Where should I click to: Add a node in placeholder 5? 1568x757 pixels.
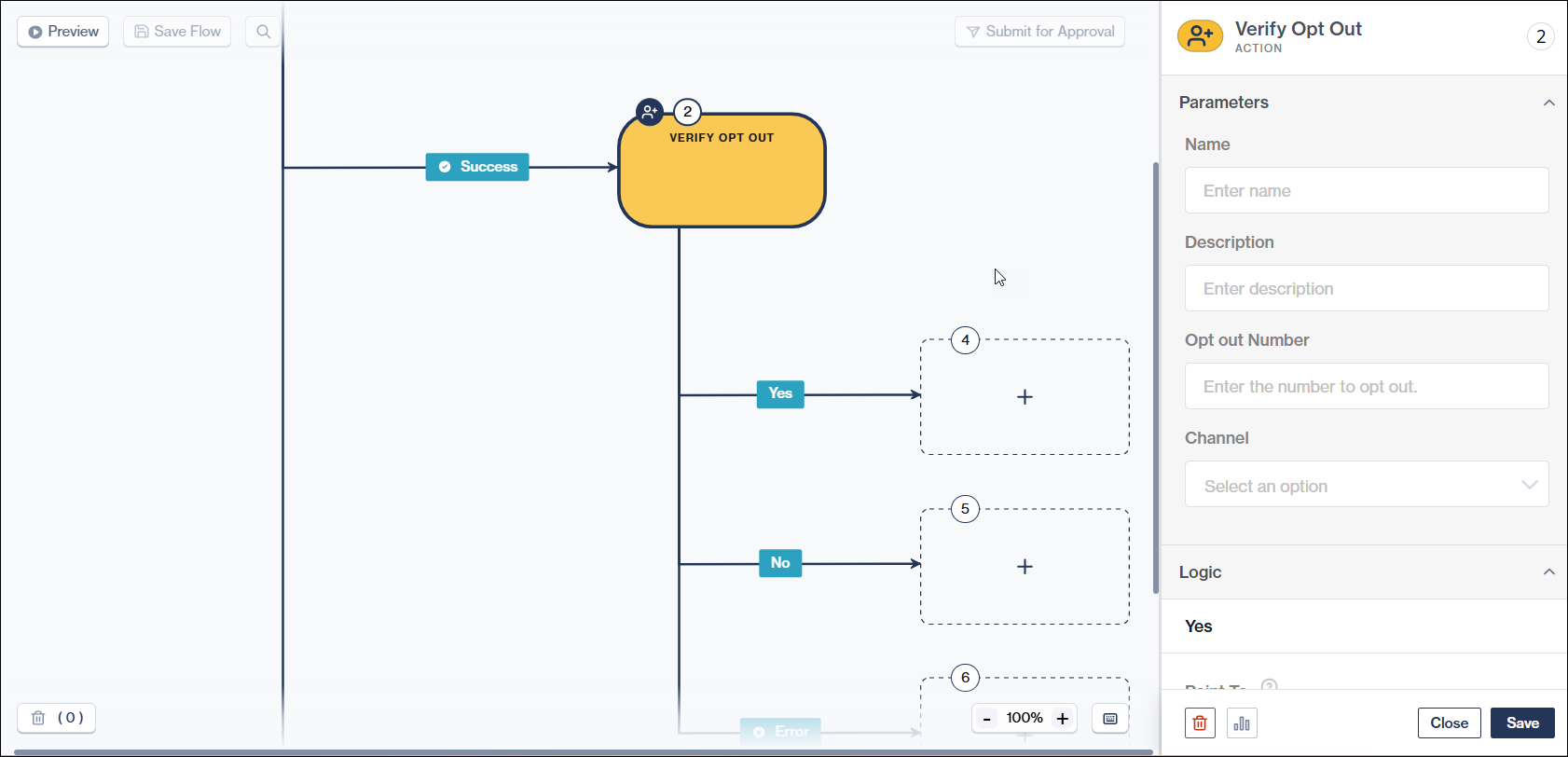(x=1025, y=567)
